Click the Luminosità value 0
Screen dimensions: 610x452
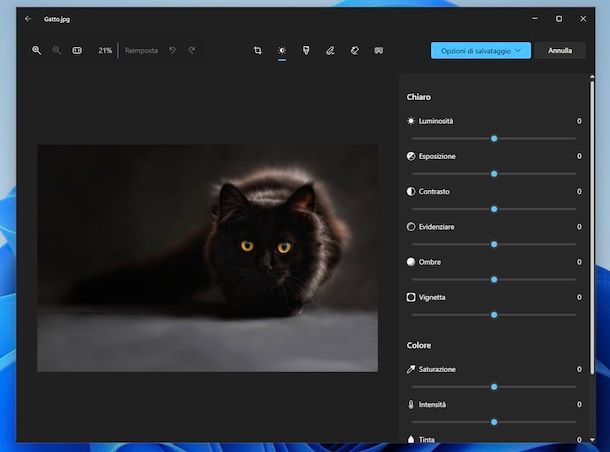(579, 121)
